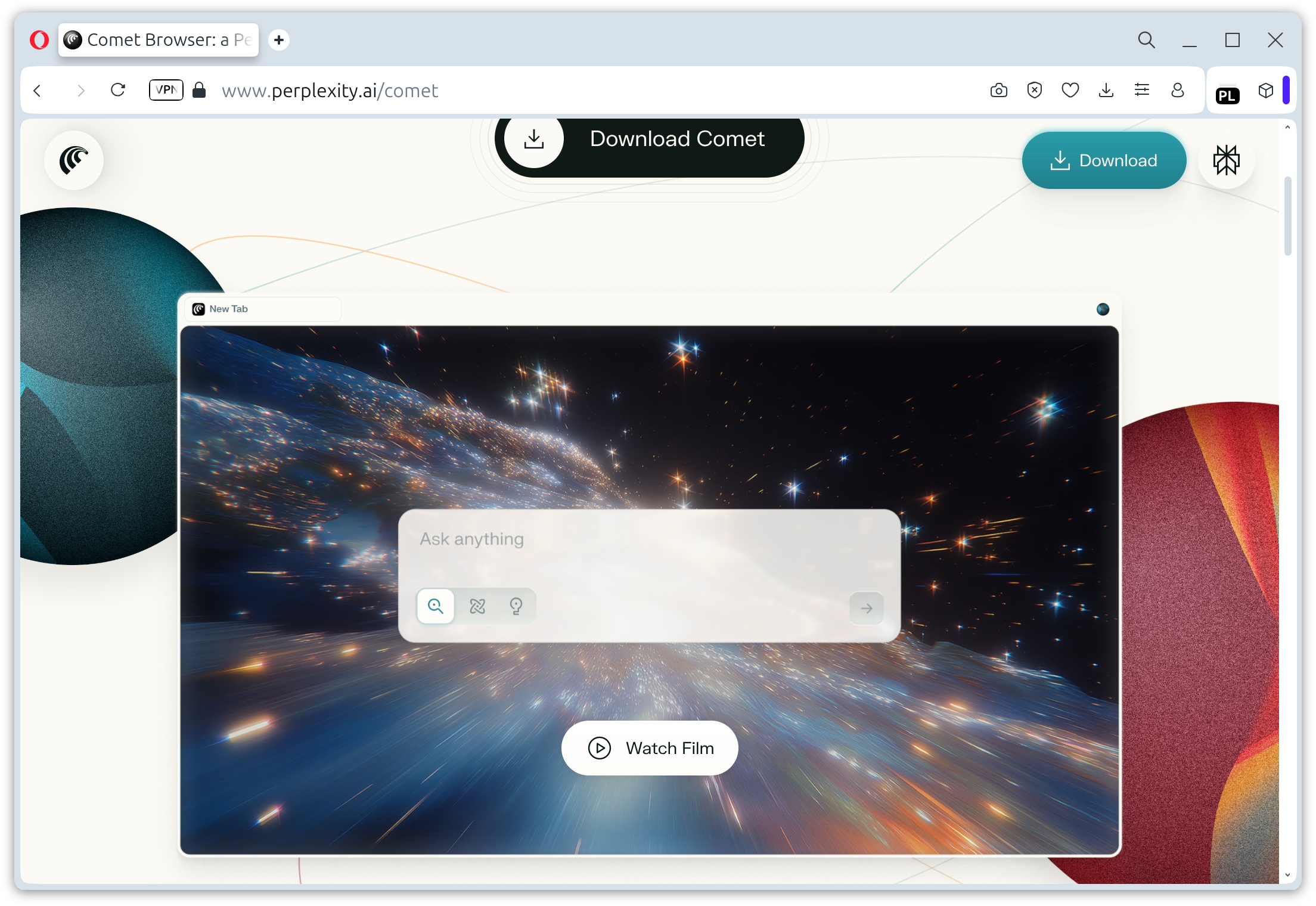Click the teal Download button
This screenshot has height=906, width=1316.
1104,160
